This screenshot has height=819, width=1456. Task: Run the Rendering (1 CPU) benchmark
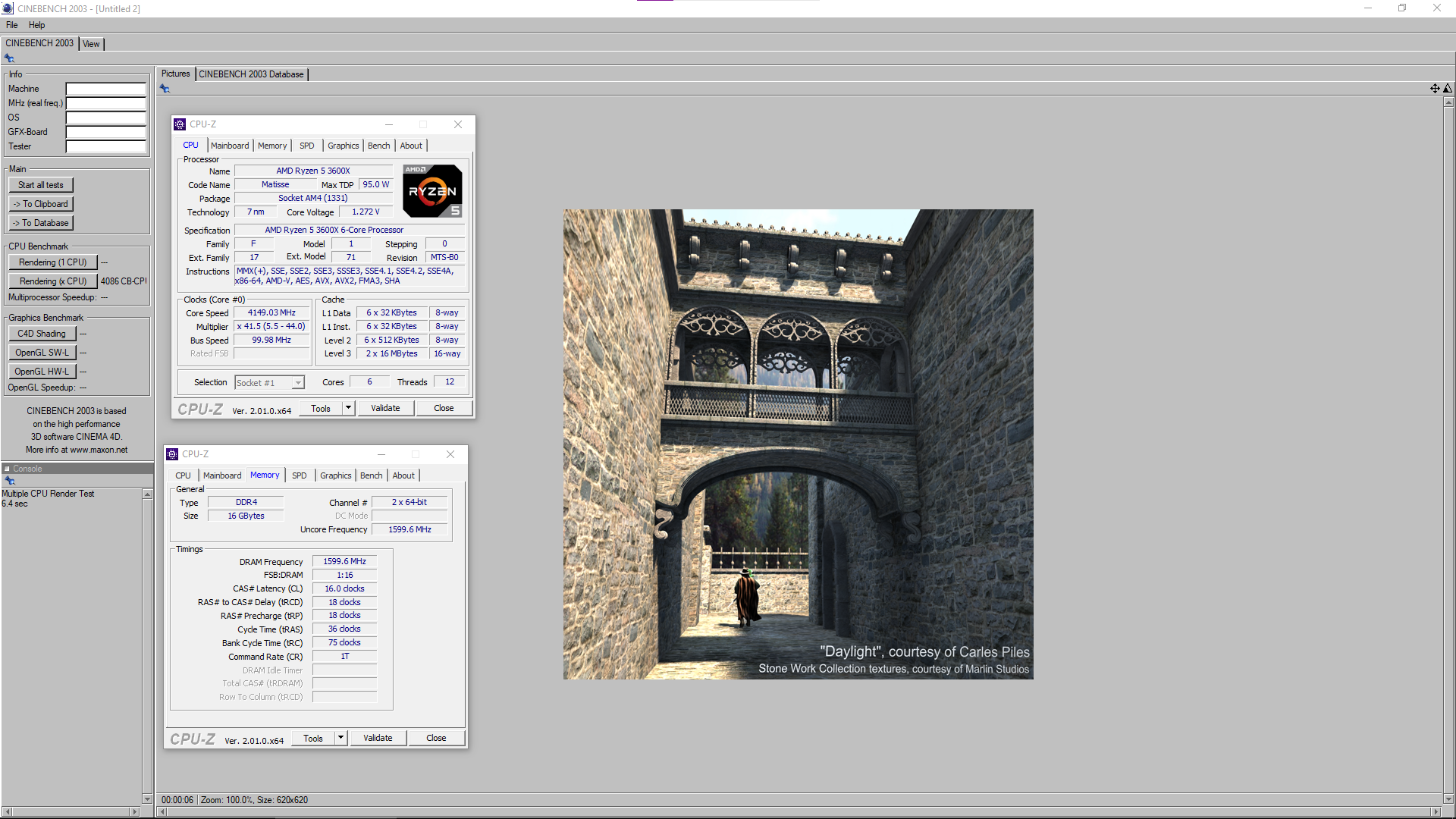[x=53, y=262]
